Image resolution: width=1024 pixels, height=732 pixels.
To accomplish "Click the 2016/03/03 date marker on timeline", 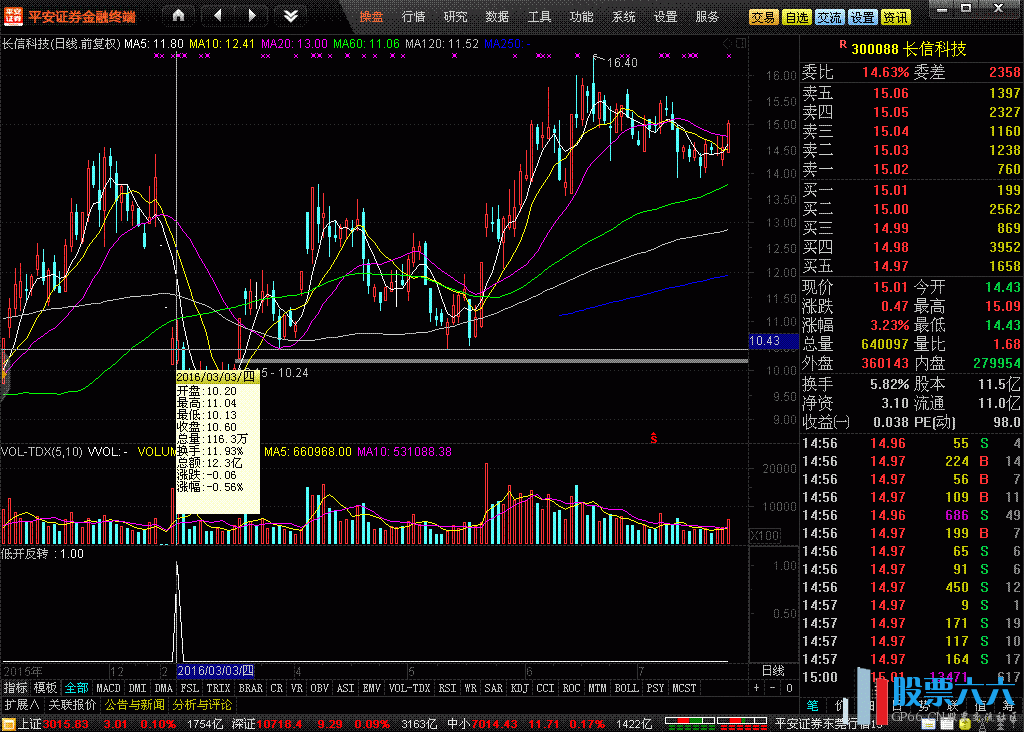I will [215, 670].
